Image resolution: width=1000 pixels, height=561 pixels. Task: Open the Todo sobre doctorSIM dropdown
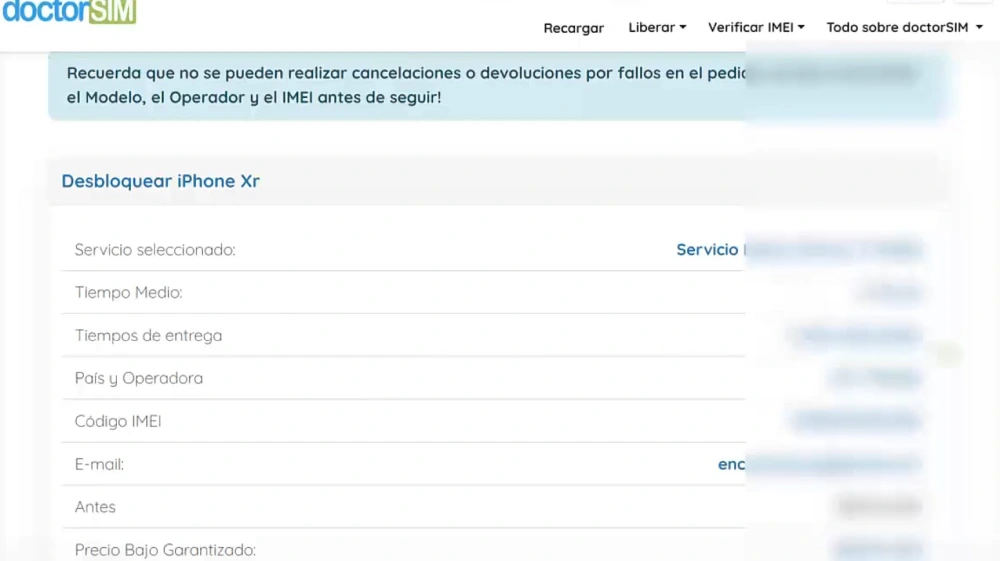[x=904, y=28]
